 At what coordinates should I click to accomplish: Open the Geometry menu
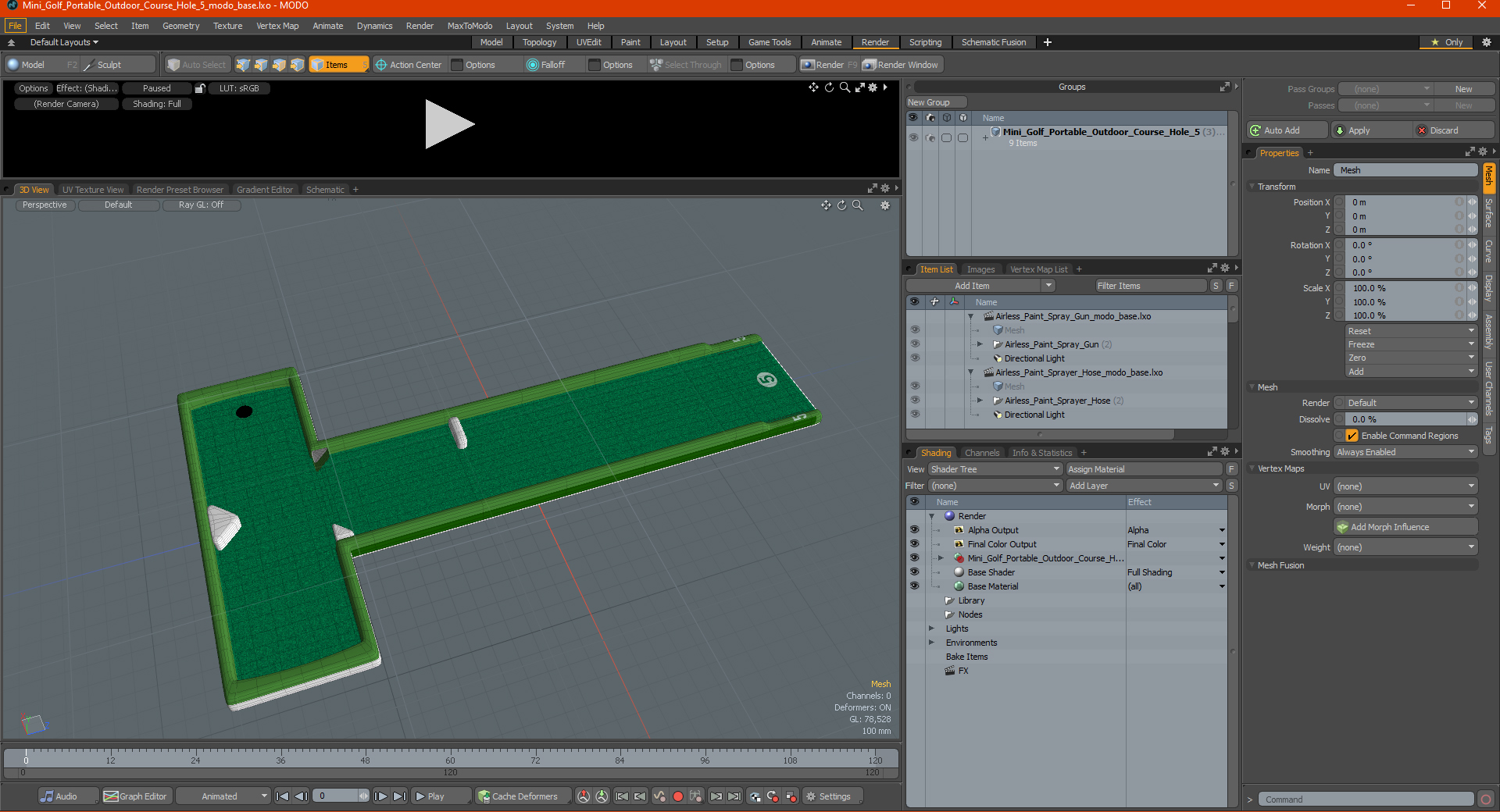180,26
